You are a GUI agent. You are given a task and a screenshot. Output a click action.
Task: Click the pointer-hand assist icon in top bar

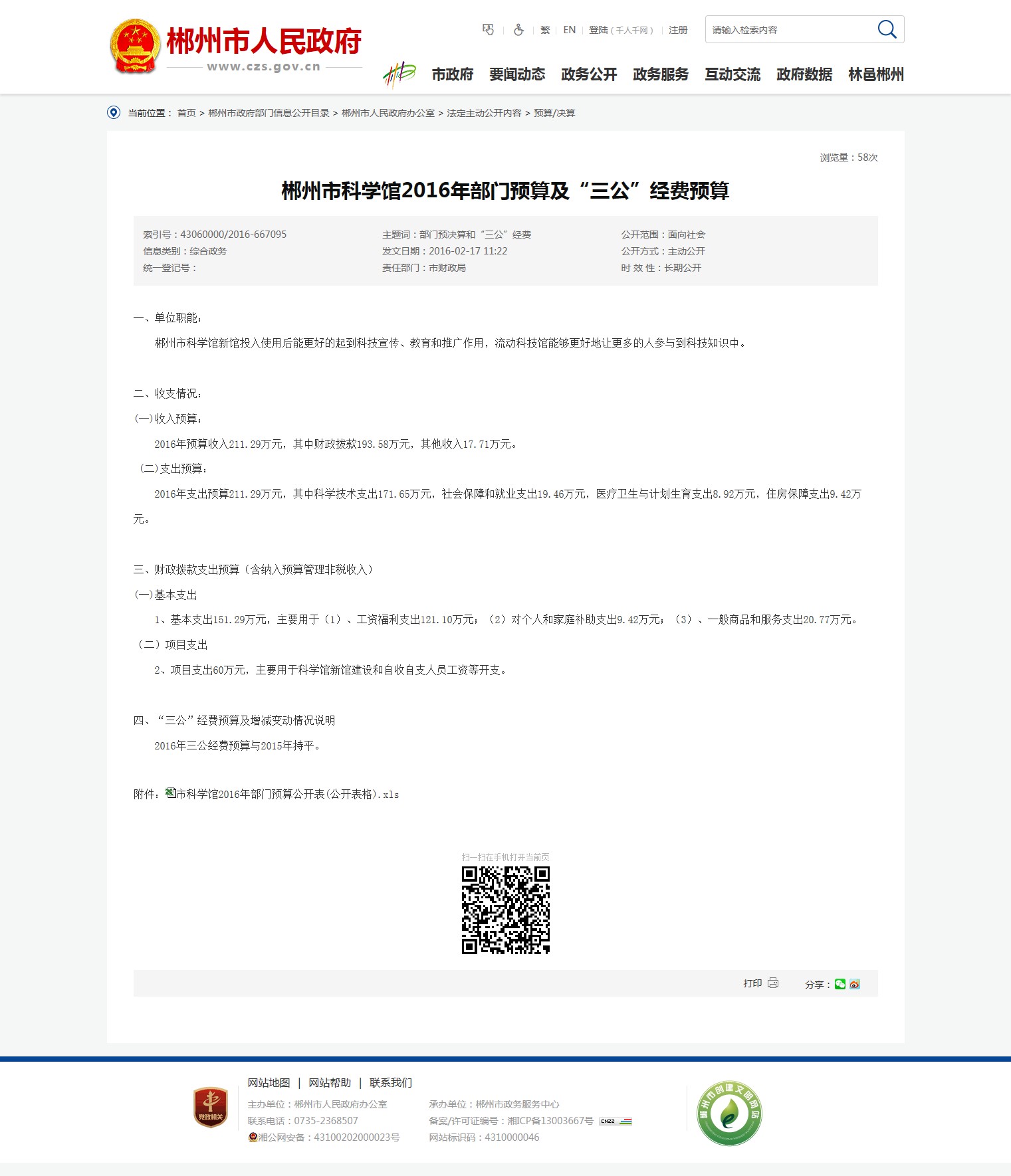point(489,30)
